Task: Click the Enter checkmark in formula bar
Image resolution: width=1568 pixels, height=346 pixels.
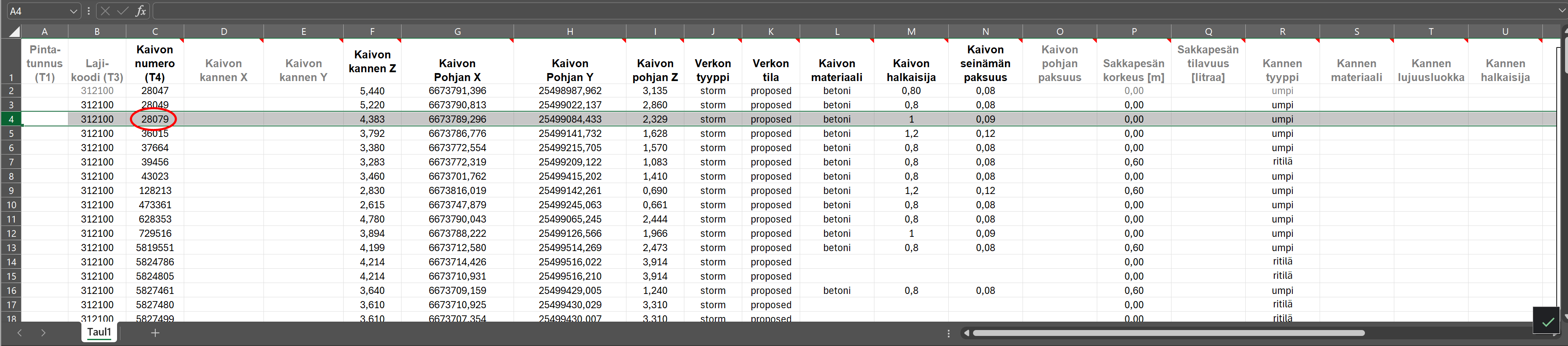Action: click(123, 11)
